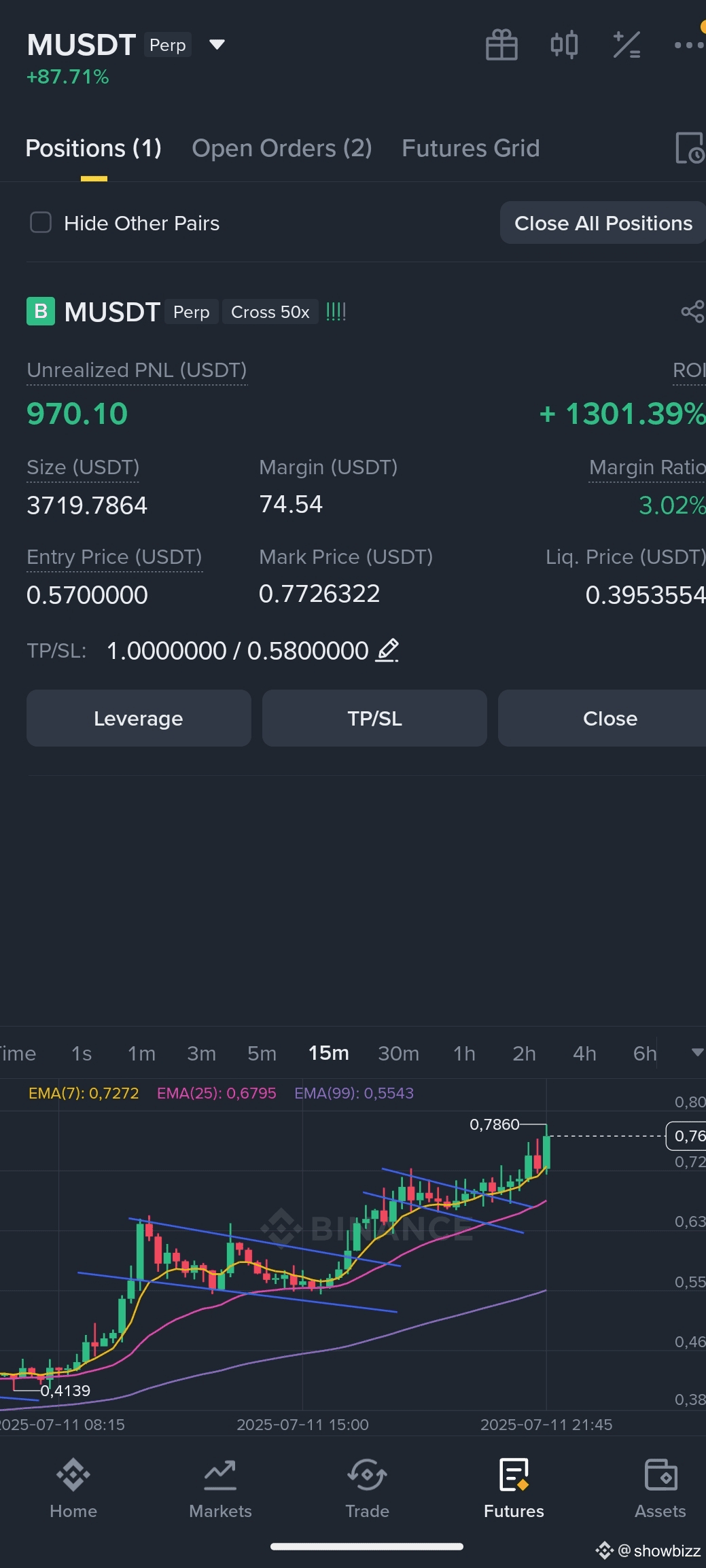Viewport: 706px width, 1568px height.
Task: Tap mark price 0.7726322
Action: coord(319,594)
